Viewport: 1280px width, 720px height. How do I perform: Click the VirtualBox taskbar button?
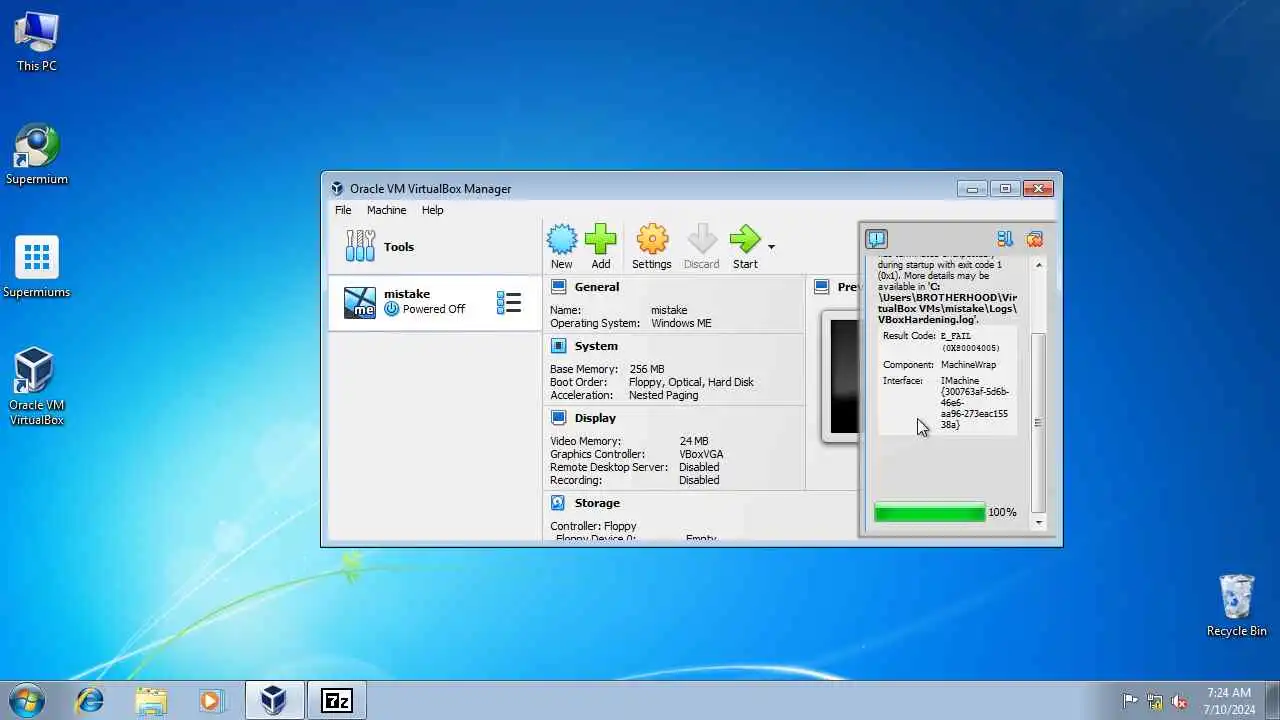click(x=274, y=700)
